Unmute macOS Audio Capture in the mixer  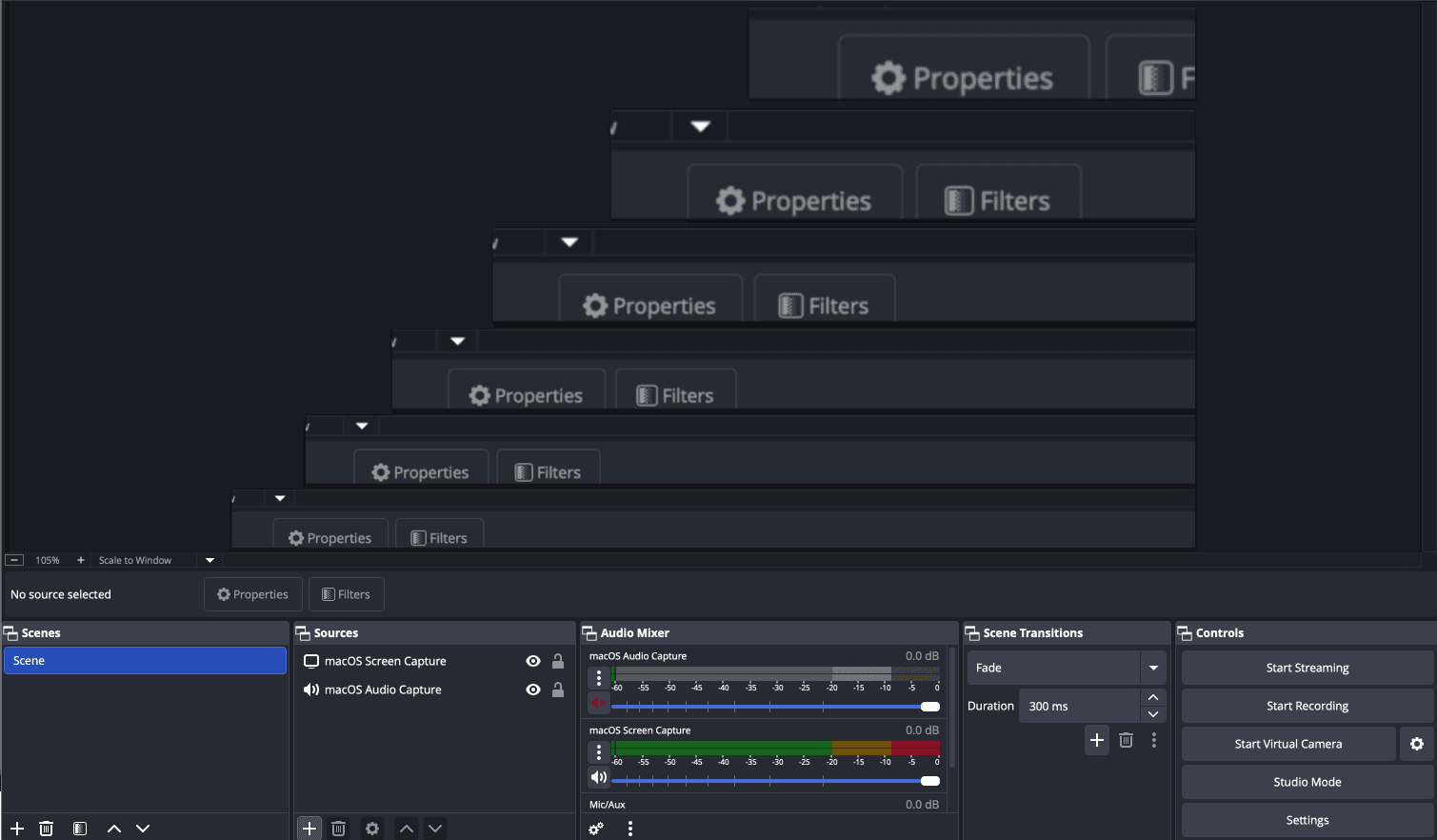tap(598, 703)
